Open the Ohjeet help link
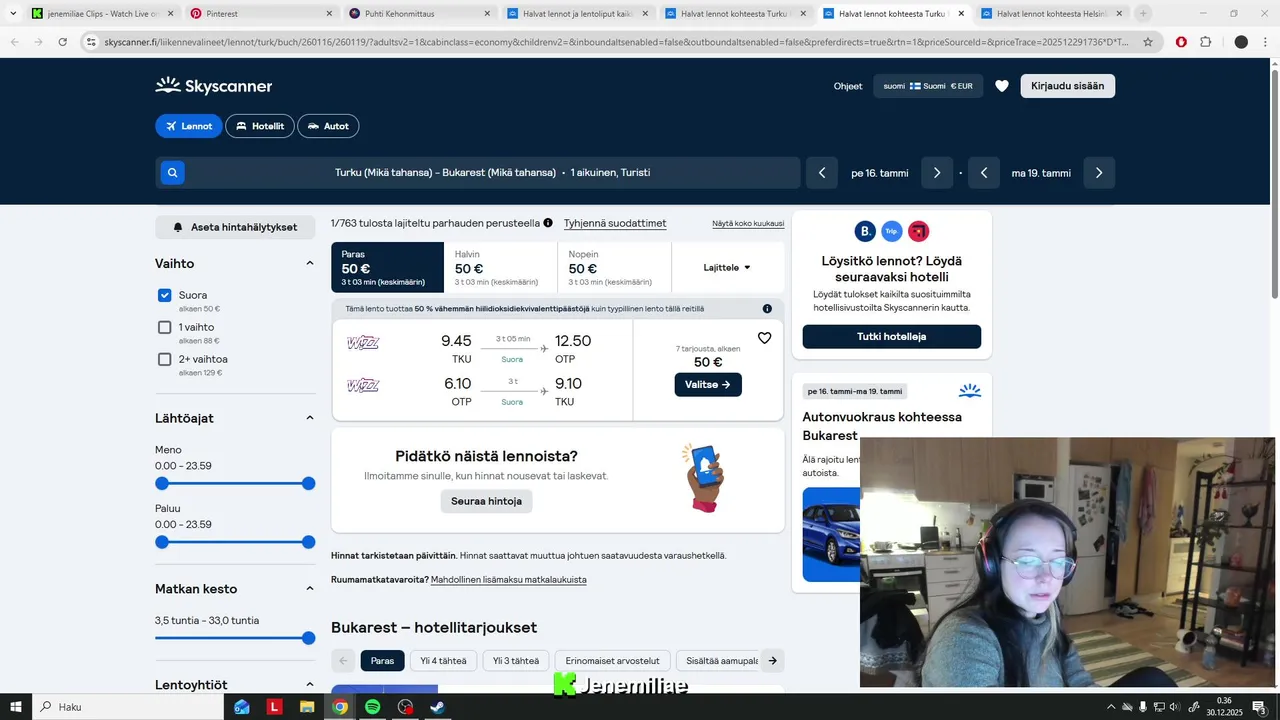1280x720 pixels. coord(848,86)
